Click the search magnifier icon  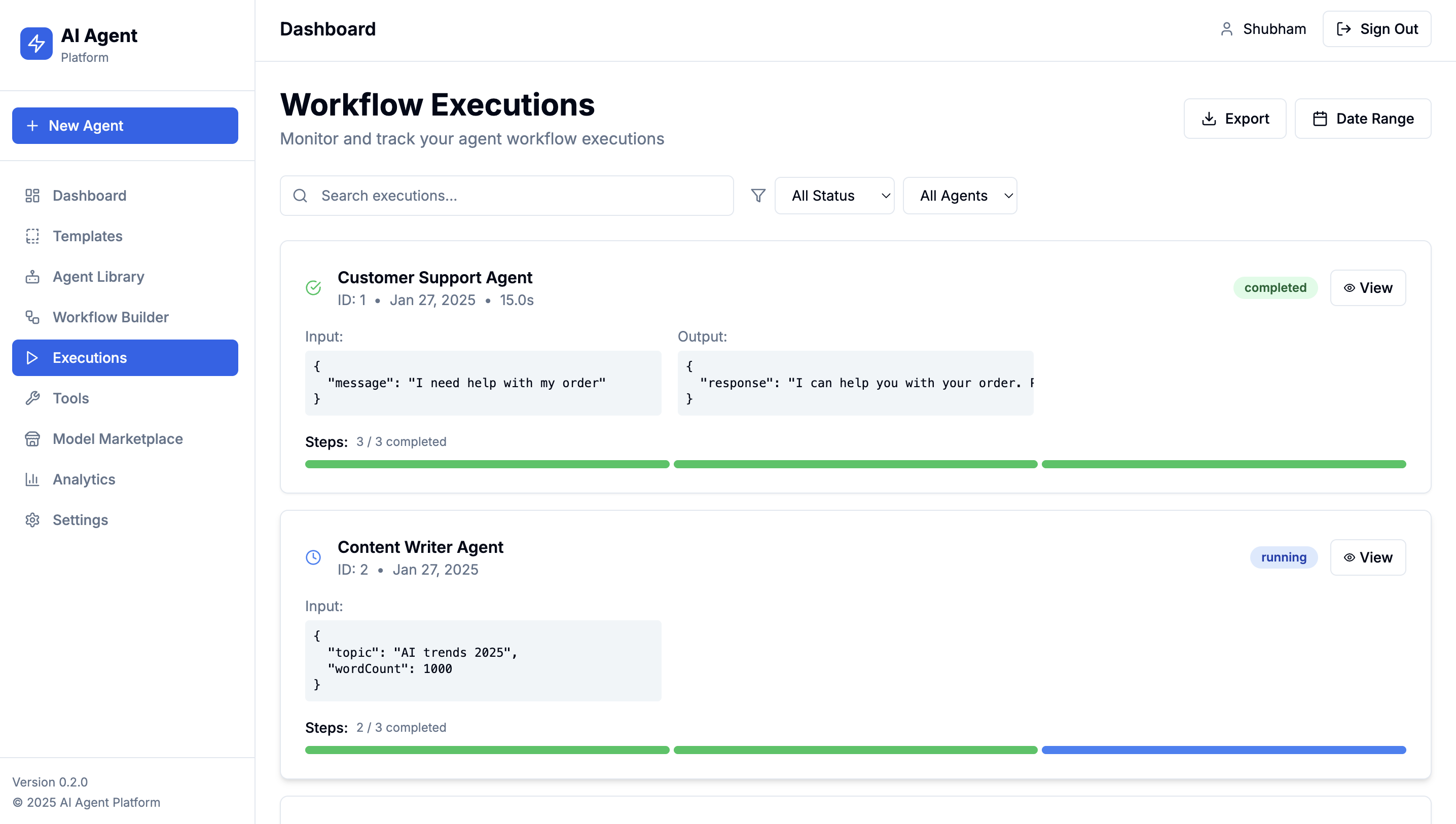tap(300, 196)
